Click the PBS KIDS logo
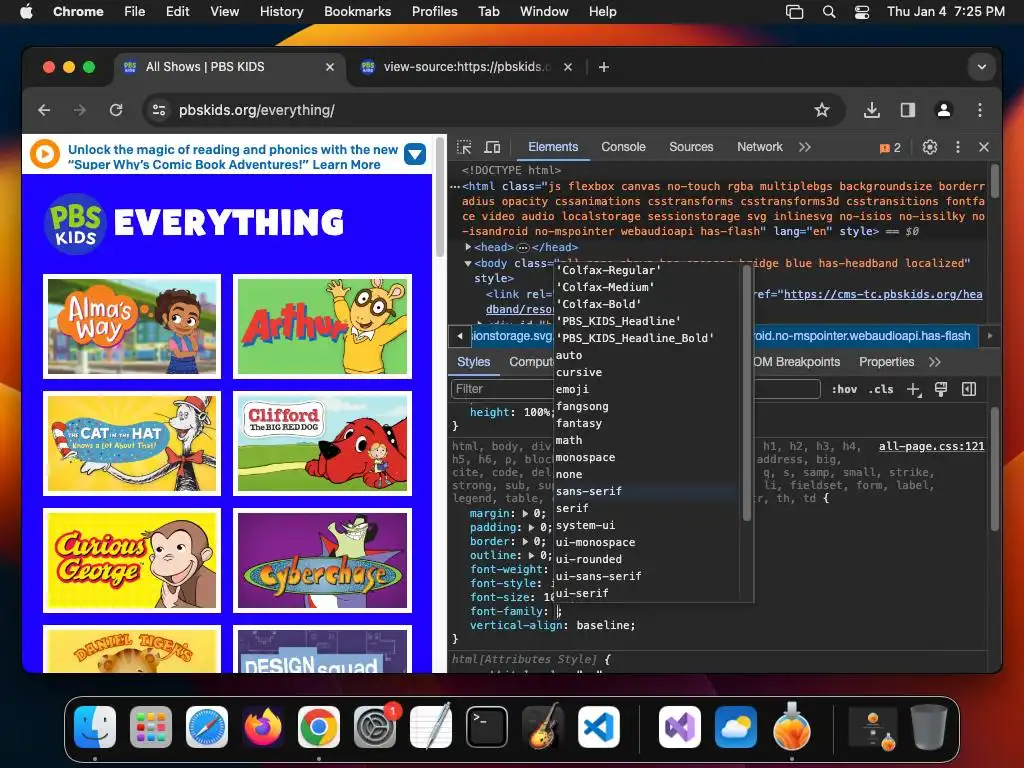The height and width of the screenshot is (768, 1024). click(75, 223)
